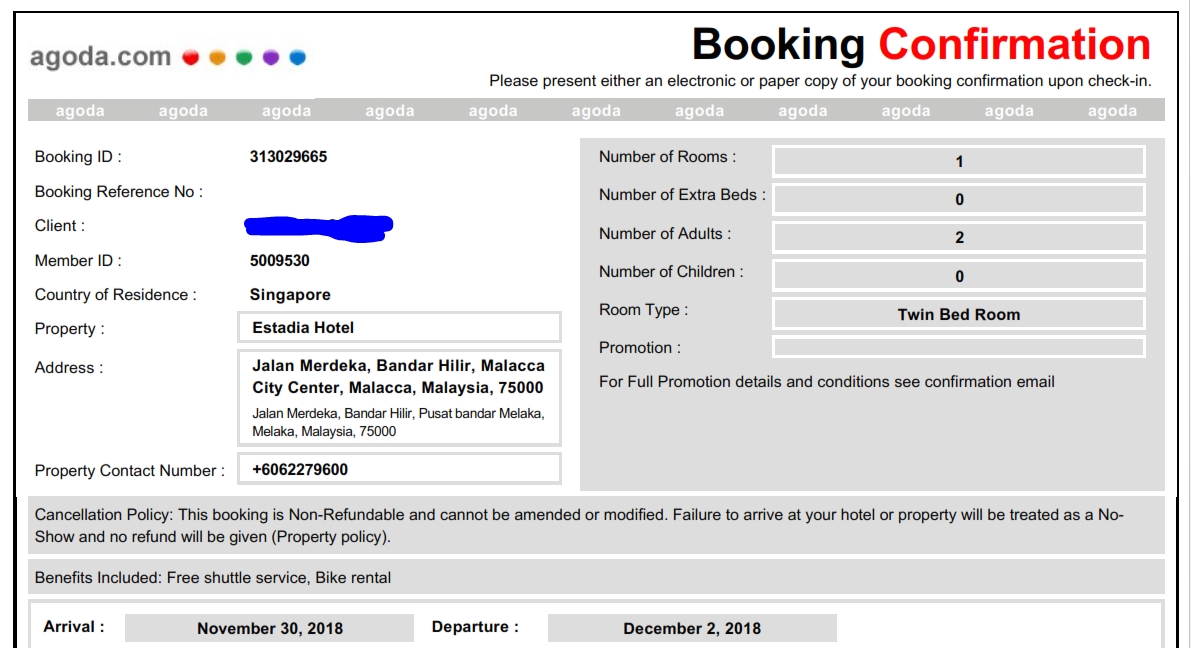Click the blue scribble over client name

pos(318,227)
